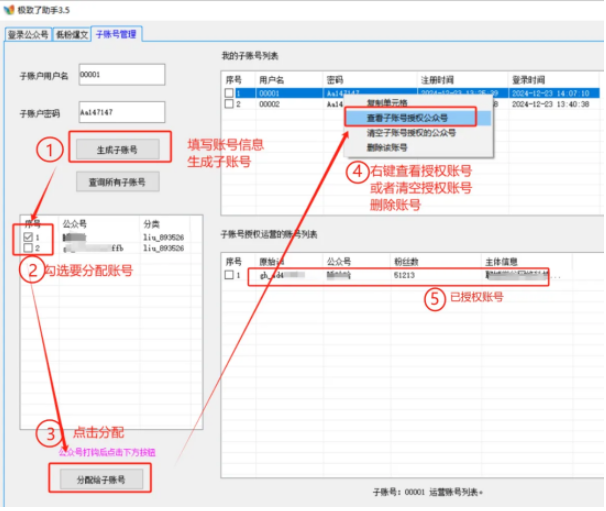Check sub-account 00002 row checkbox

coord(230,104)
